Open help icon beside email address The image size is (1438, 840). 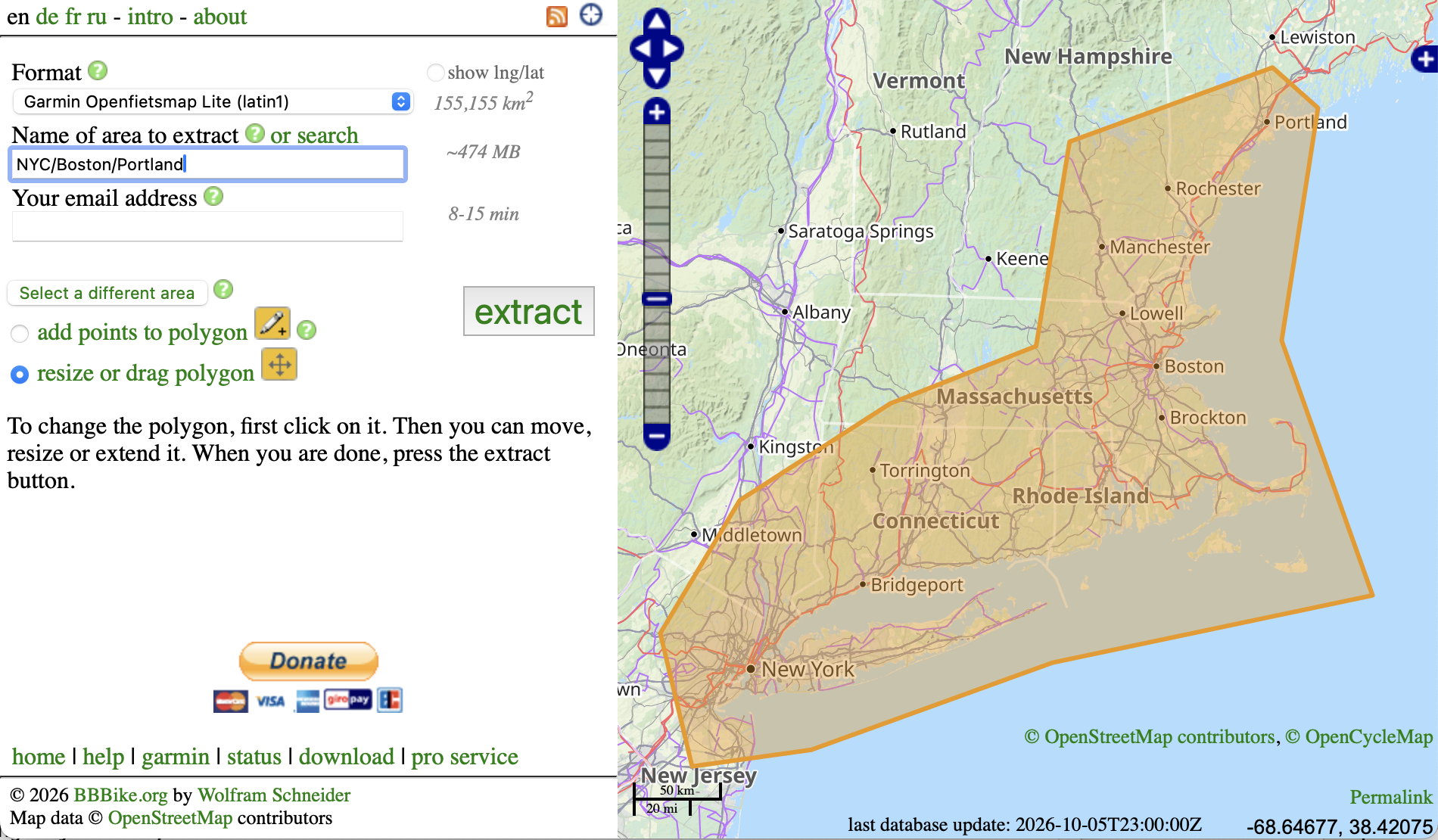214,196
